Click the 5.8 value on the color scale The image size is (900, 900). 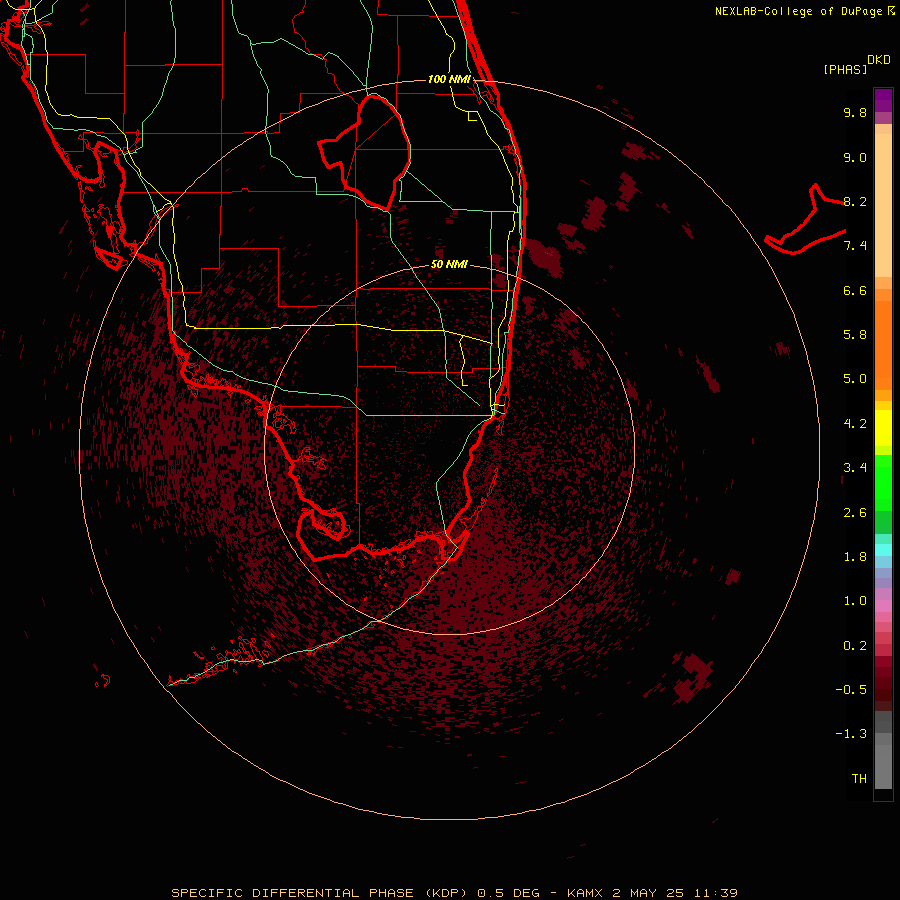point(855,335)
